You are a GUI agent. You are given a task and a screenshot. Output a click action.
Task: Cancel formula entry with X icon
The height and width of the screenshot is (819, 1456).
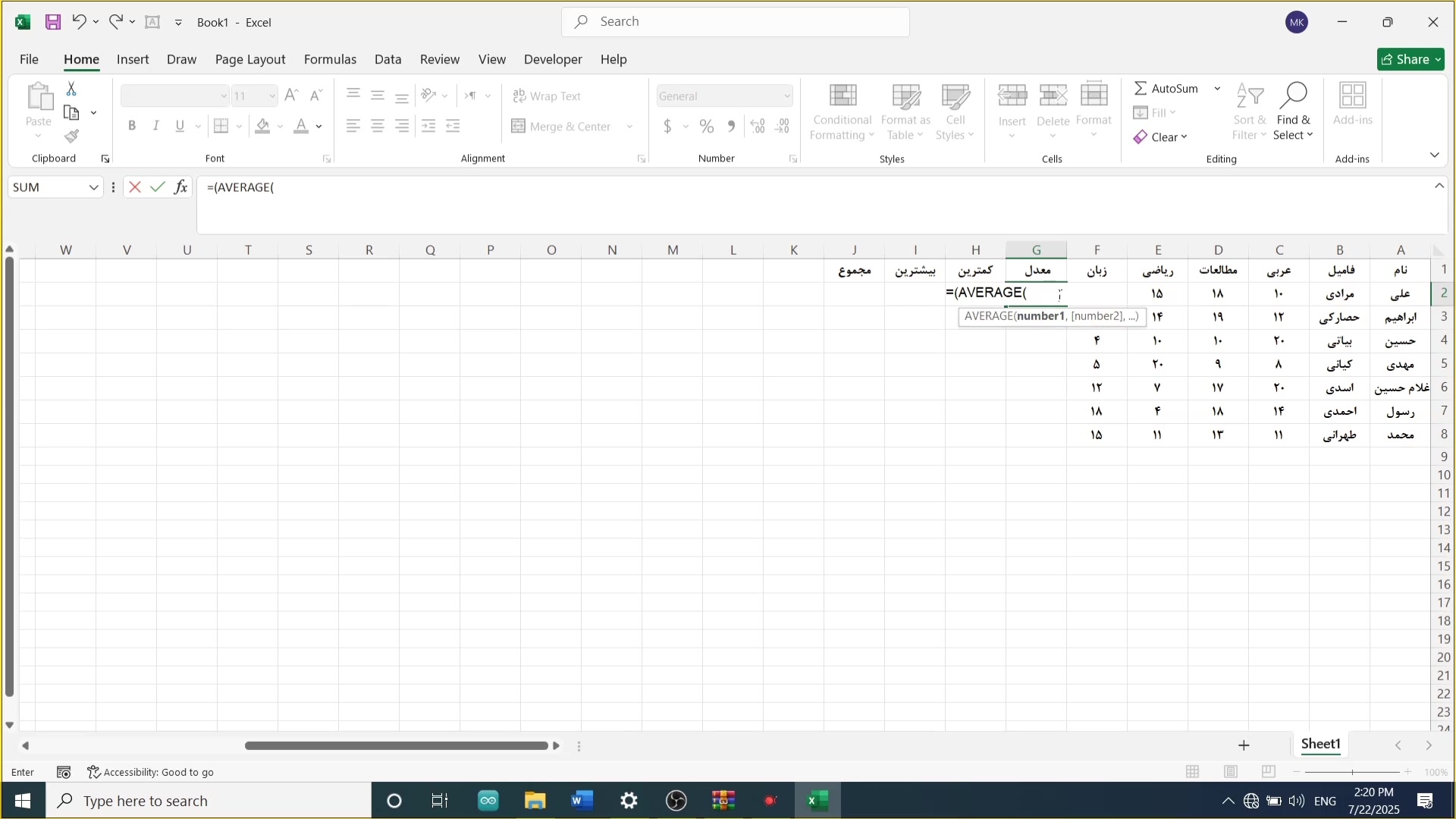[135, 187]
